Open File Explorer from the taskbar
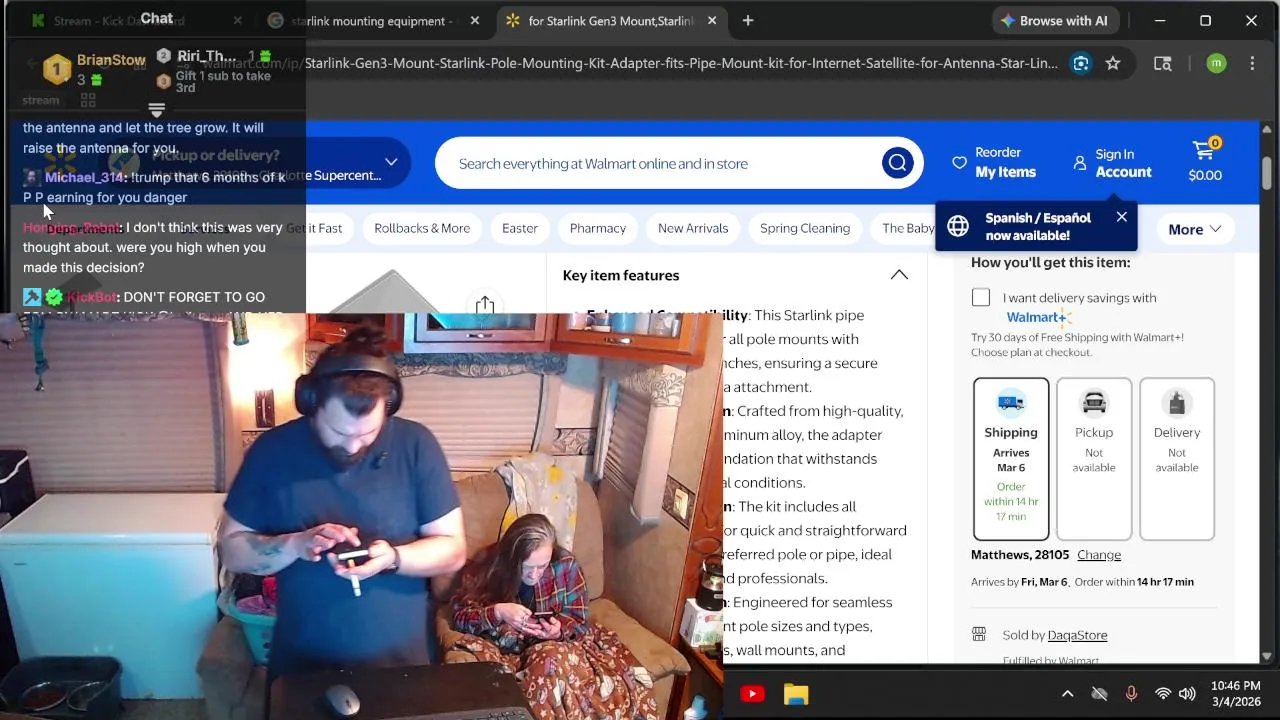Screen dimensions: 1280x720 point(796,694)
